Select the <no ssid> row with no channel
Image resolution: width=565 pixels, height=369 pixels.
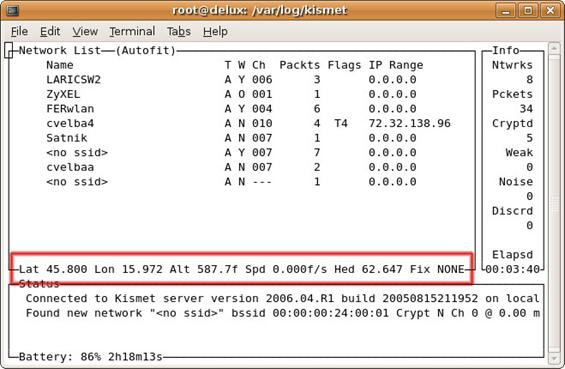(231, 182)
